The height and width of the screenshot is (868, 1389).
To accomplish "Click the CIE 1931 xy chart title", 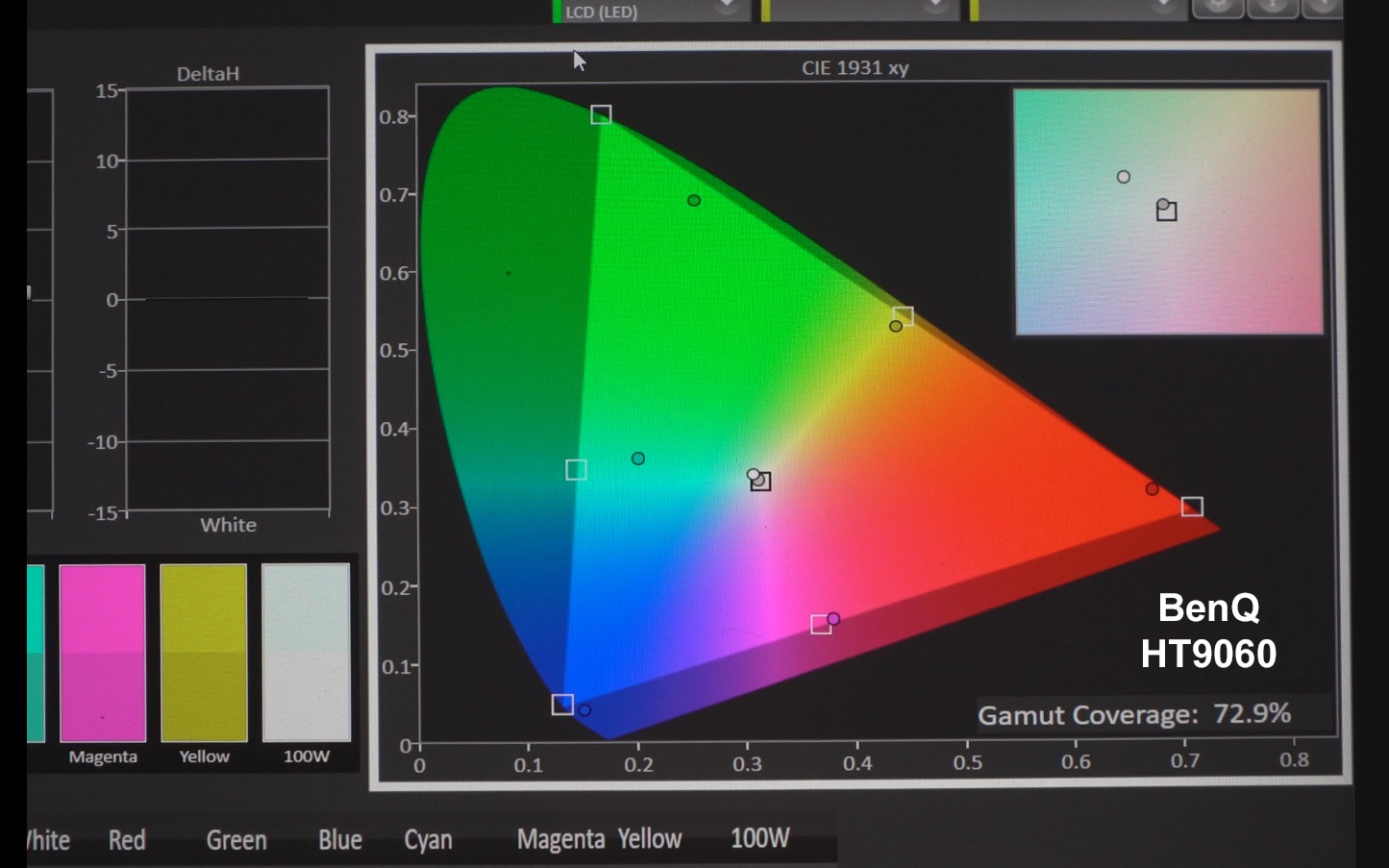I will pos(856,68).
